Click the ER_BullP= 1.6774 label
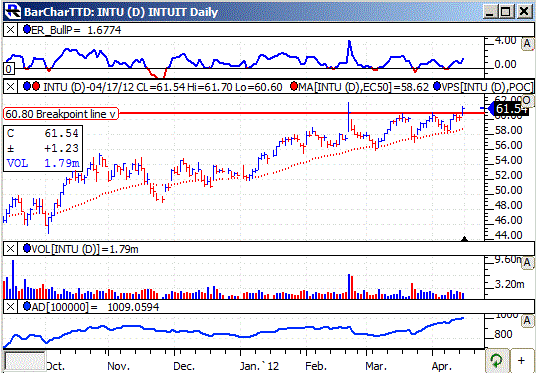The height and width of the screenshot is (373, 536). click(76, 30)
